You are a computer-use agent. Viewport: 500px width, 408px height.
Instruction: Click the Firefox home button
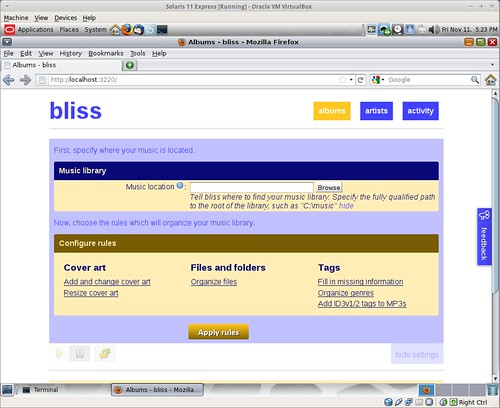[490, 80]
